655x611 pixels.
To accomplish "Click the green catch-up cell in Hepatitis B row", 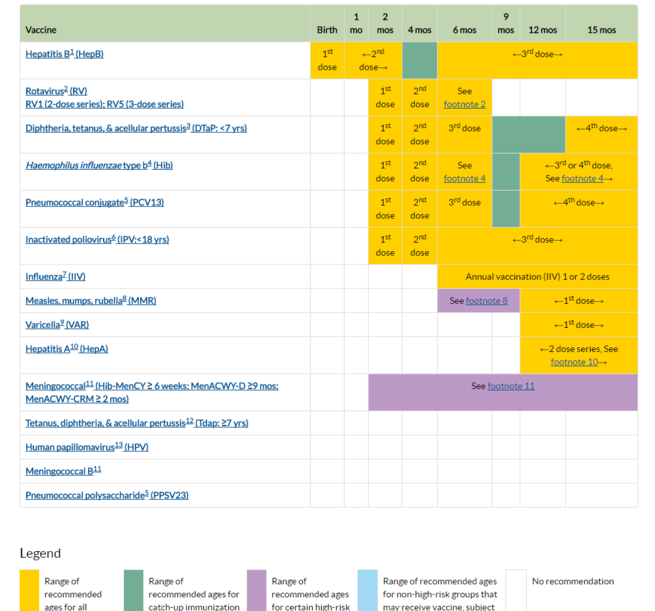I will 420,60.
